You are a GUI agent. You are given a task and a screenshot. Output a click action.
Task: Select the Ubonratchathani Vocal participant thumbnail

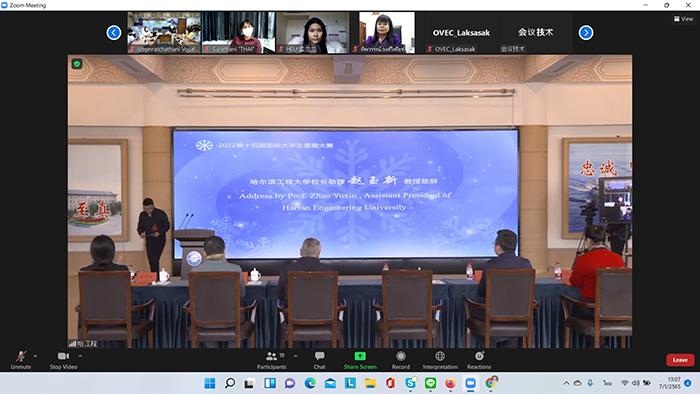164,33
